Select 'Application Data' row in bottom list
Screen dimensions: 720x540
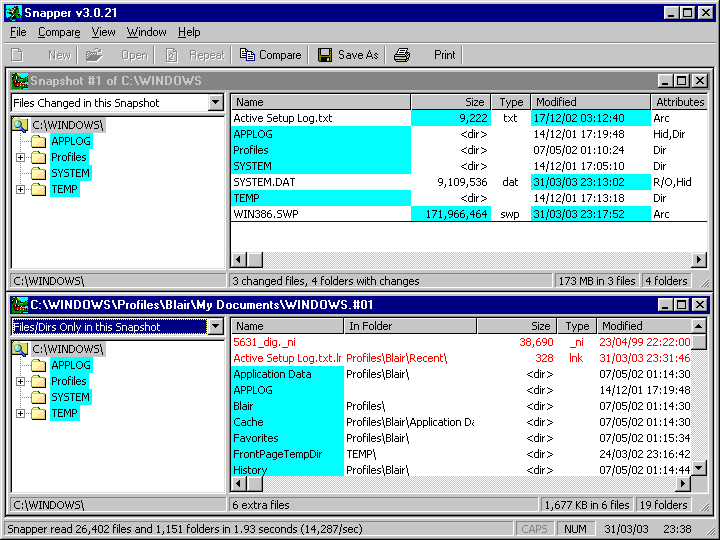[x=461, y=374]
